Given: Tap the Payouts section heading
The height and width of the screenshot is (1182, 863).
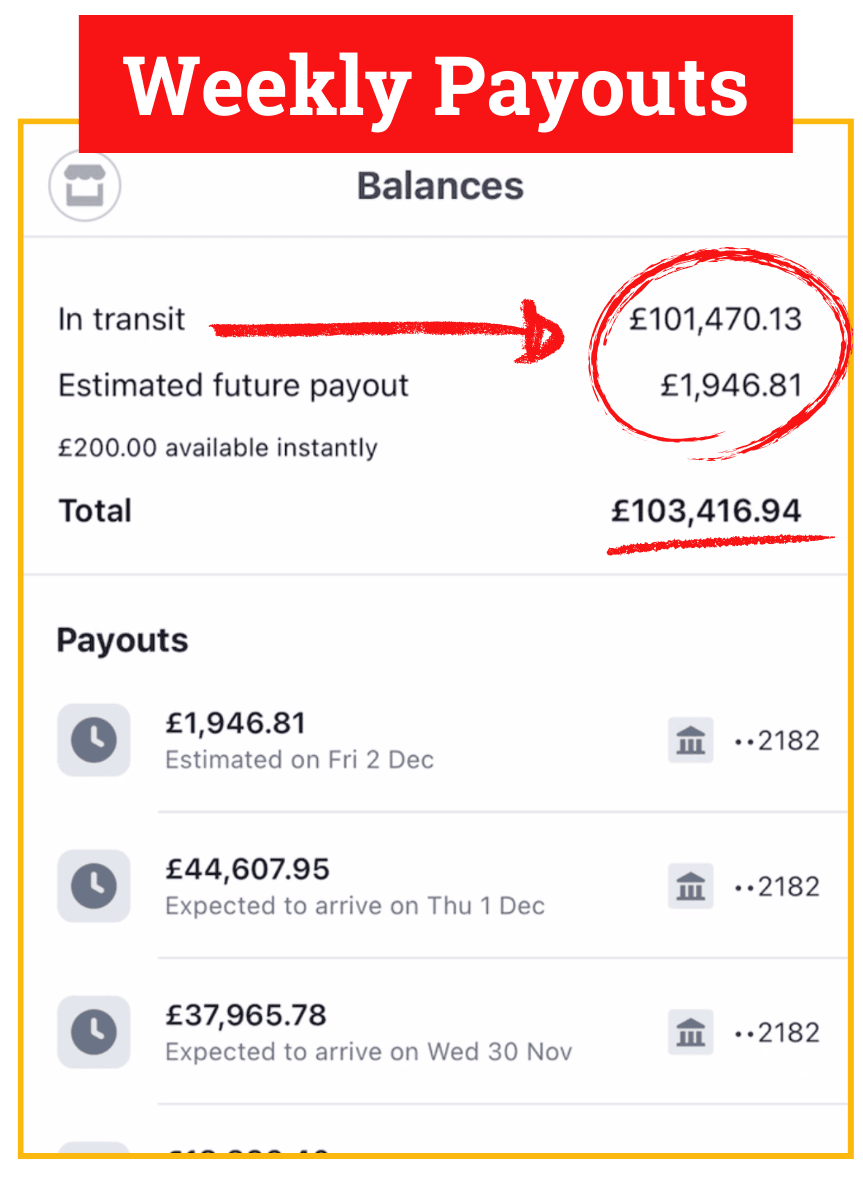Looking at the screenshot, I should pos(122,640).
